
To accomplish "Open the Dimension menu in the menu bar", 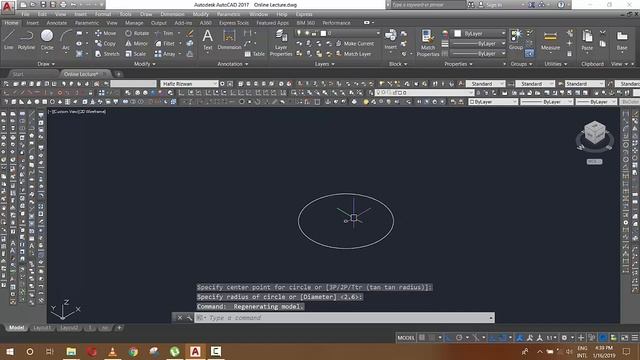I will coord(172,14).
